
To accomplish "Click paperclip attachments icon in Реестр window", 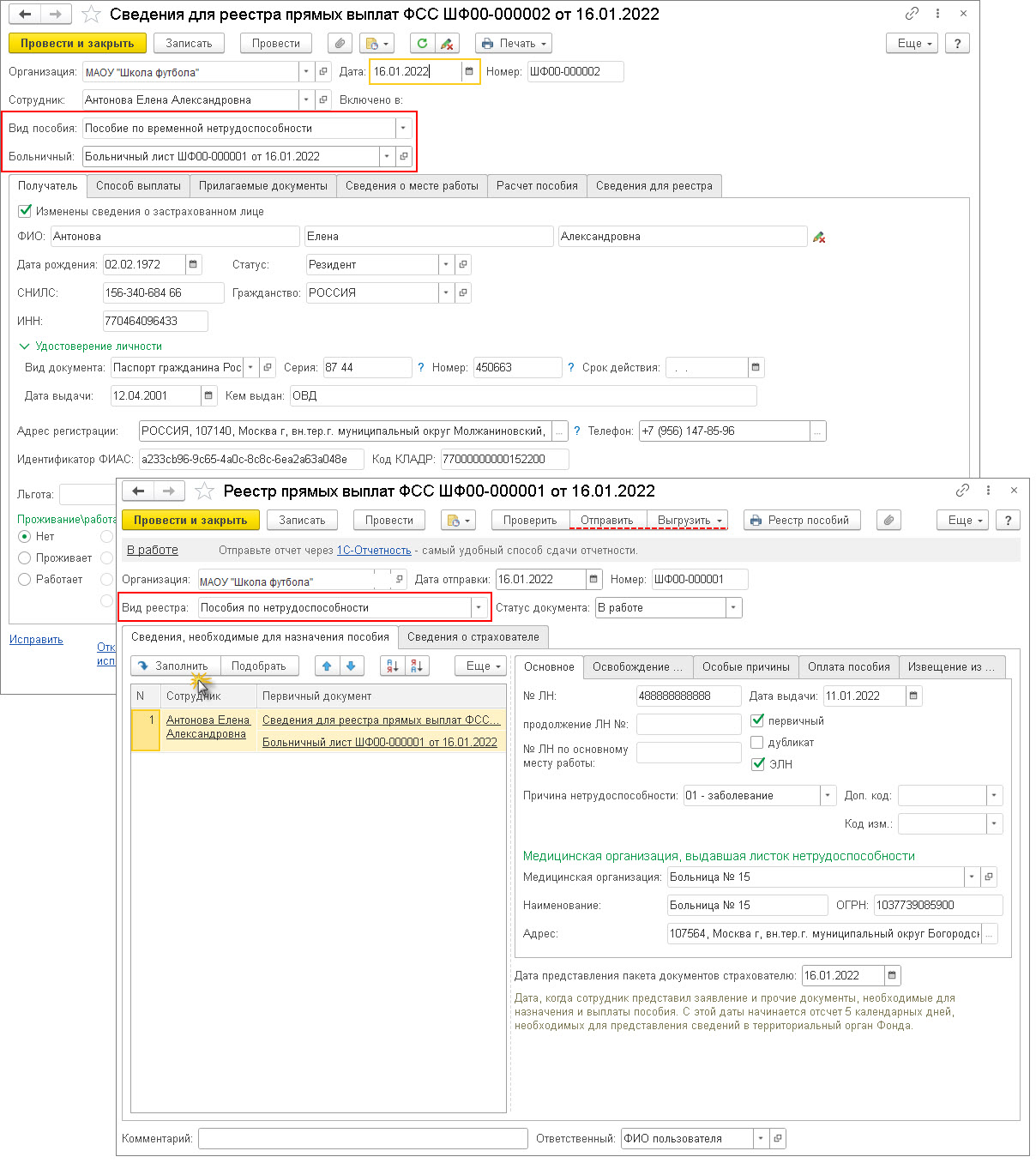I will coord(889,520).
